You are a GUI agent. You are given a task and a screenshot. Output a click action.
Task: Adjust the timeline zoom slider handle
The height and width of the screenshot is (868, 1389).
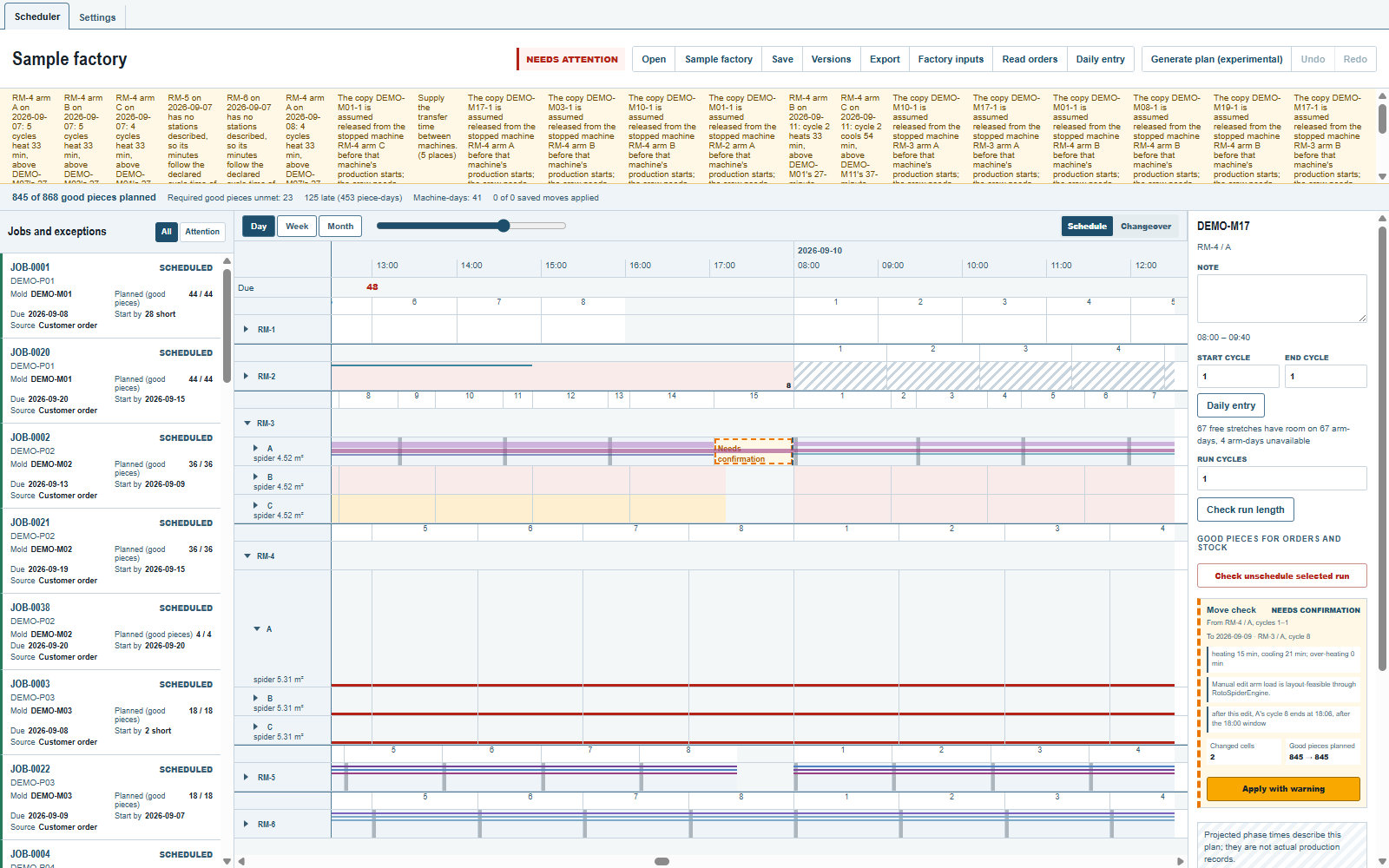[504, 226]
